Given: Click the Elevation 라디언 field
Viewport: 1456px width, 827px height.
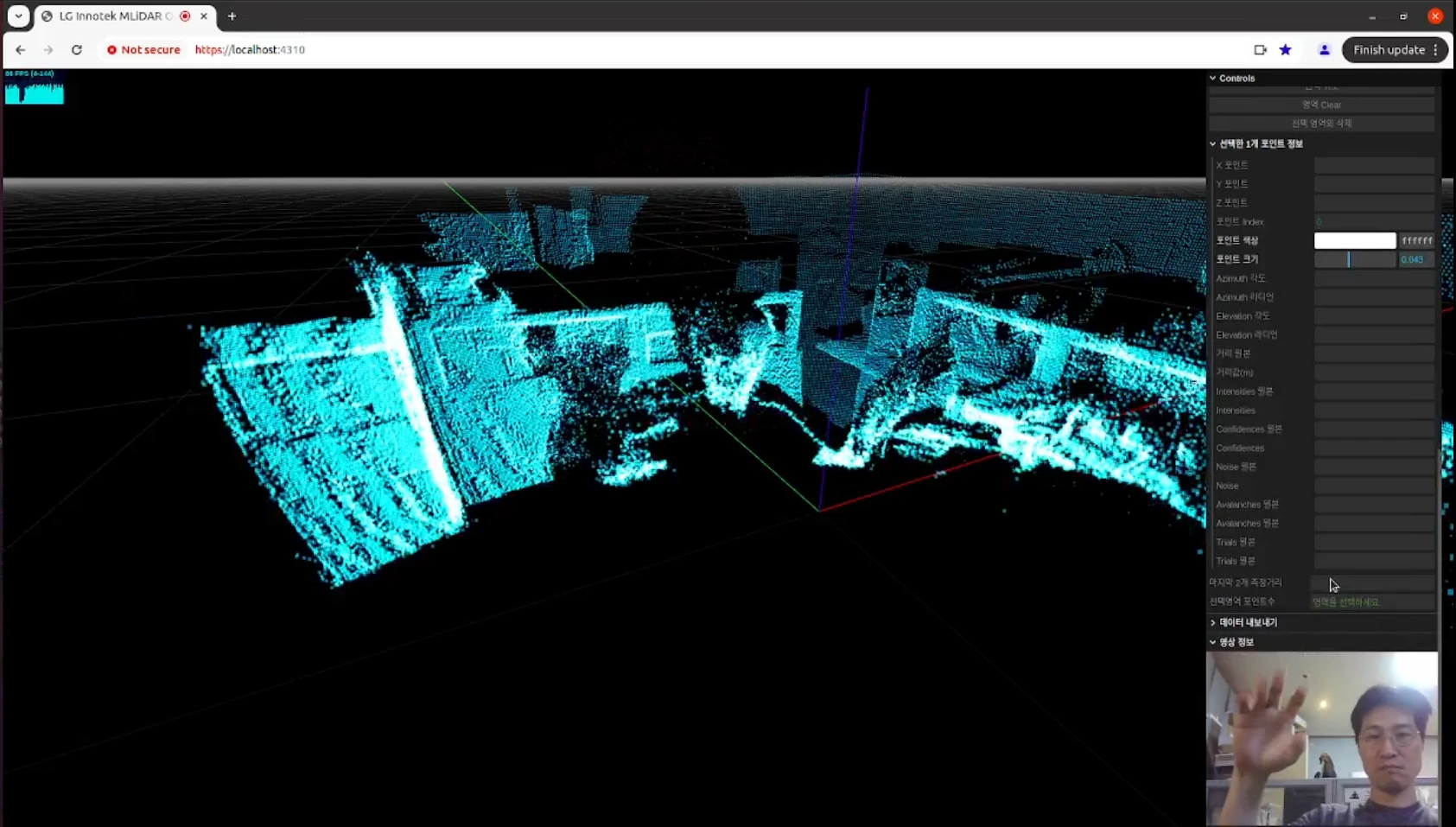Looking at the screenshot, I should click(x=1374, y=335).
